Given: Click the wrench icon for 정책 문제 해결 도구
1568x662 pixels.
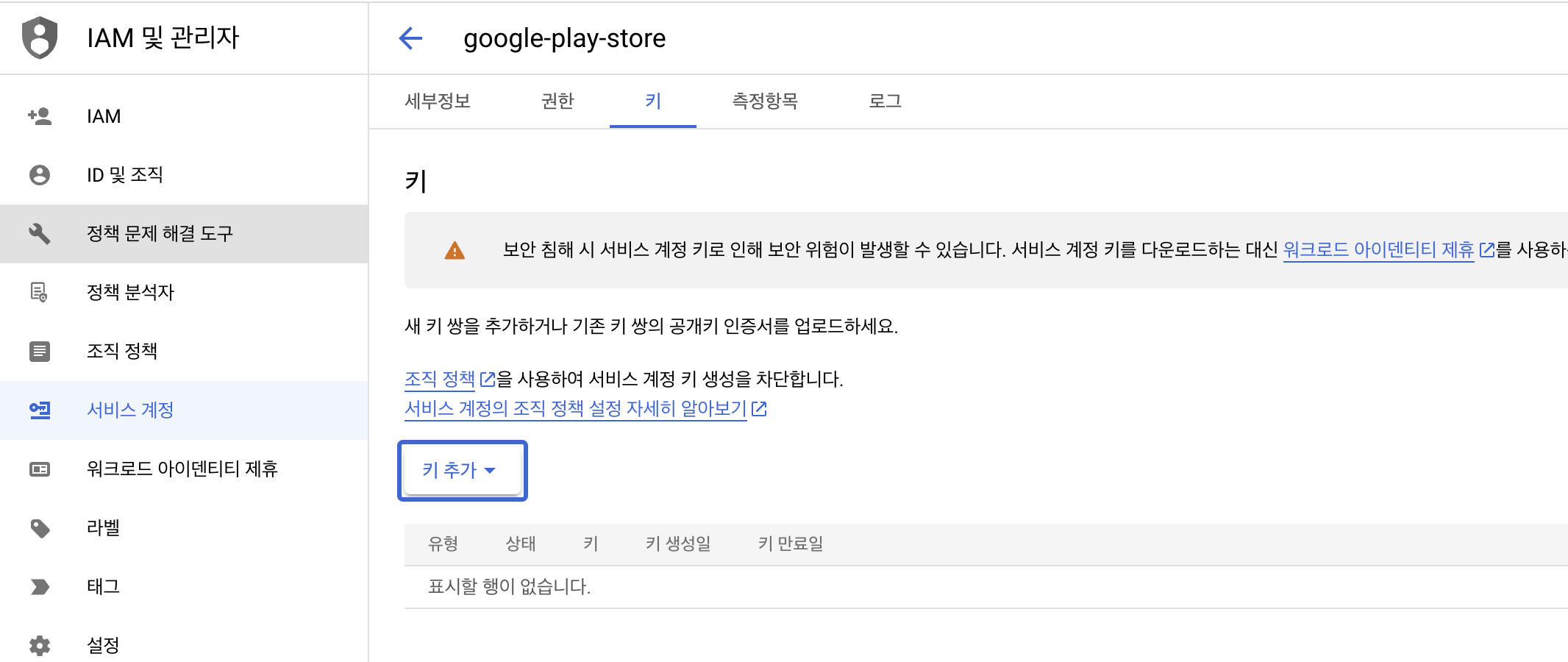Looking at the screenshot, I should click(40, 234).
